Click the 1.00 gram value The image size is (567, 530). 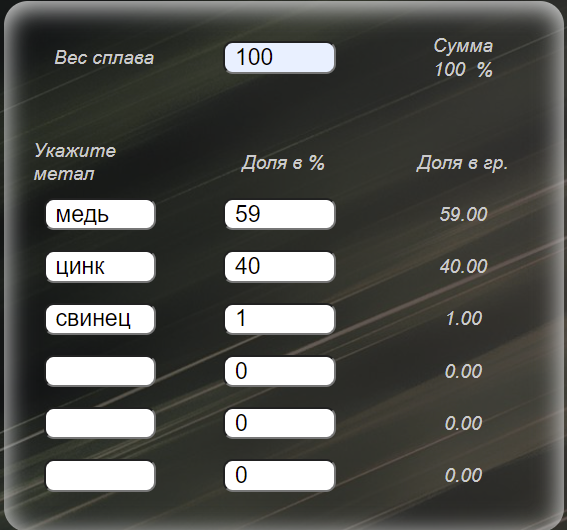464,319
